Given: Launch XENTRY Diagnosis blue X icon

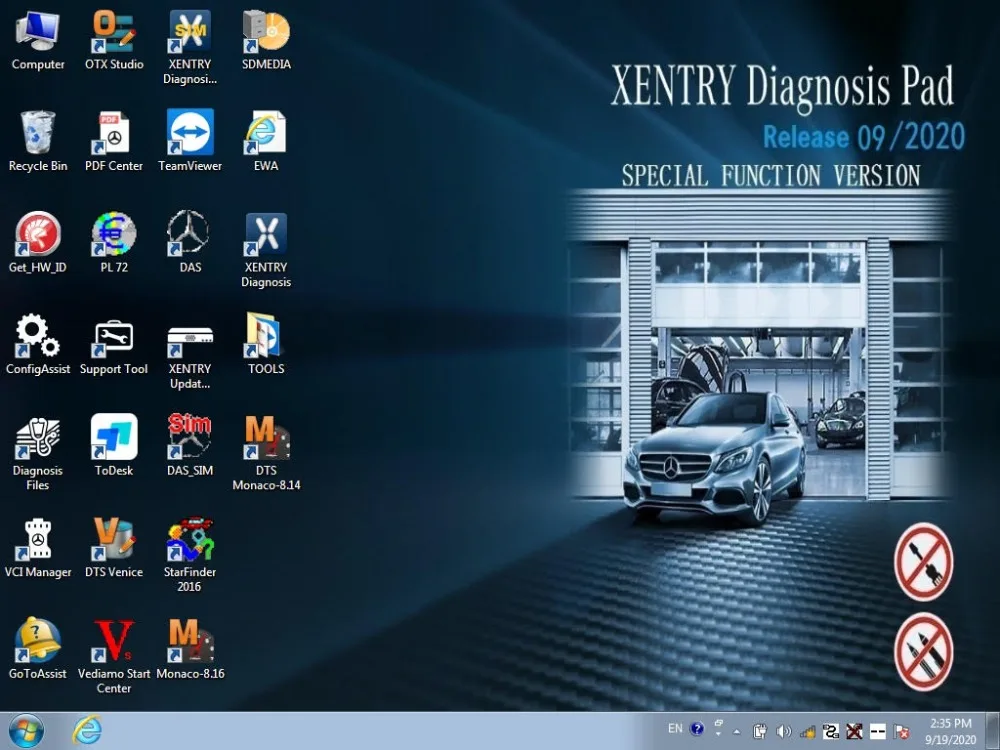Looking at the screenshot, I should [266, 249].
